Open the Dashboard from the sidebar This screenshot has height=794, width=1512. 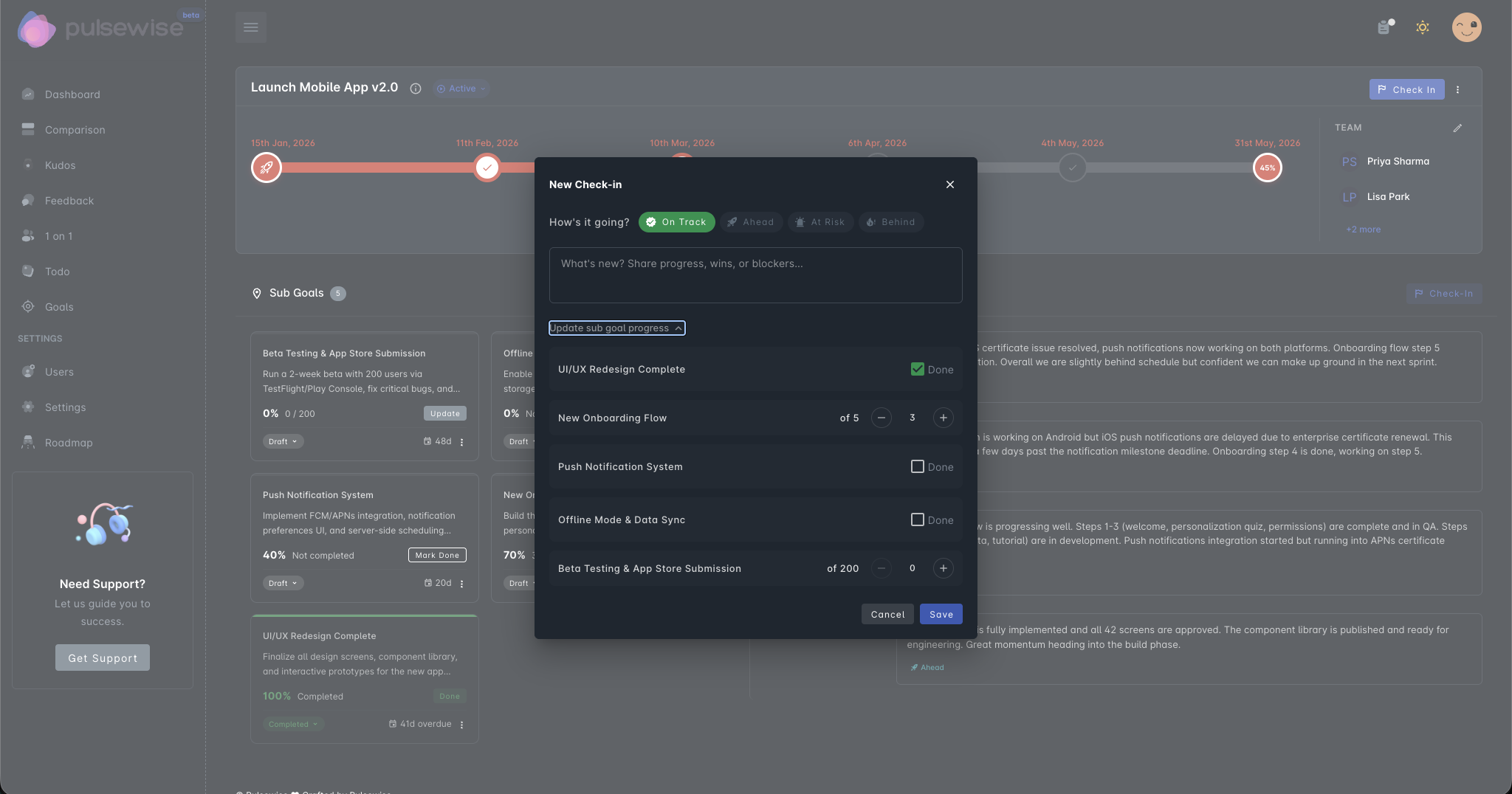click(x=72, y=94)
